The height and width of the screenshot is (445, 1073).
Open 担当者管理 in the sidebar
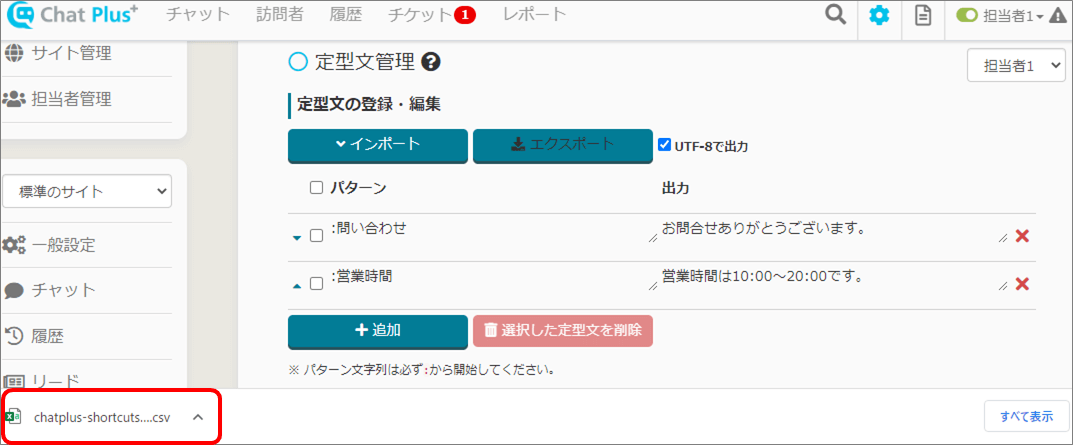point(71,99)
